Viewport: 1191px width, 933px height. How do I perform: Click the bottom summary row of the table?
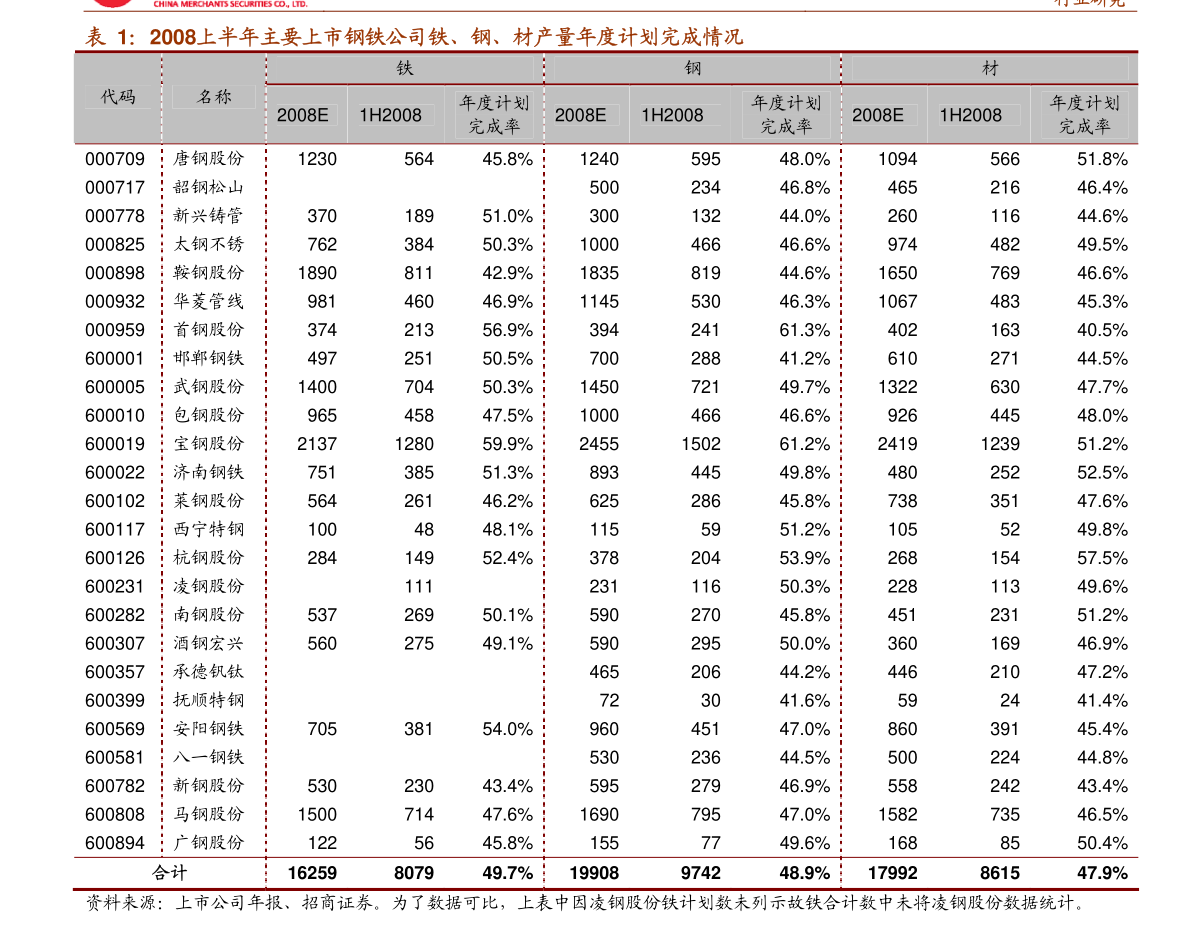(605, 872)
